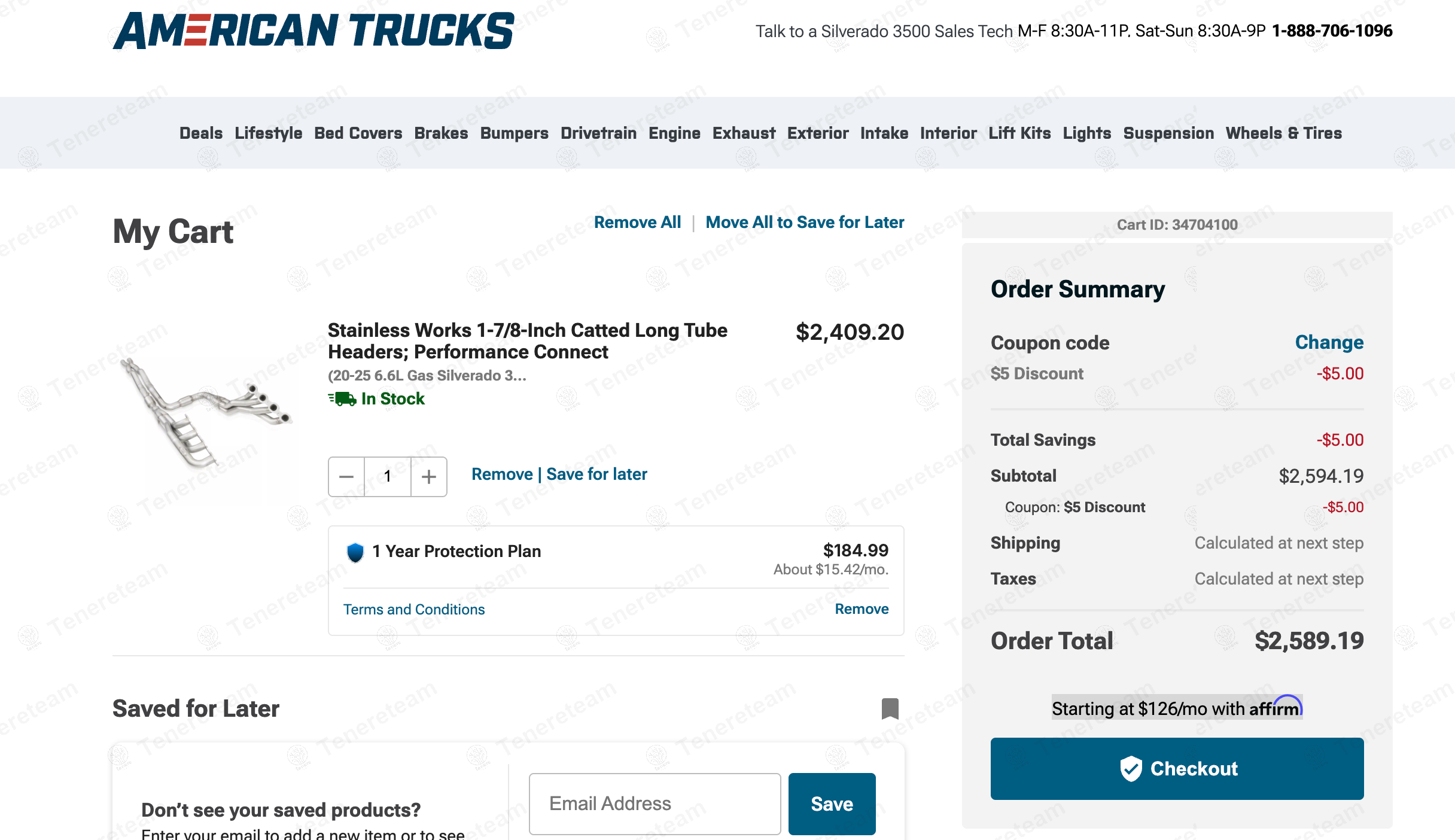Viewport: 1455px width, 840px height.
Task: Click the Saved for Later bookmark icon
Action: (x=890, y=708)
